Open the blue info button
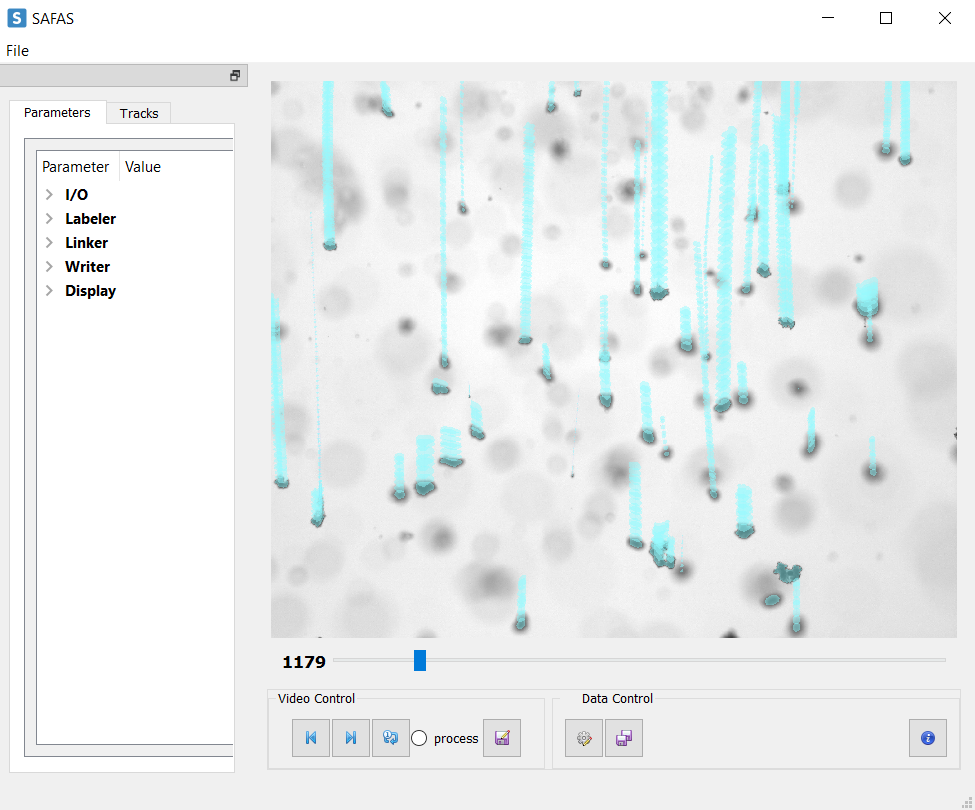 [928, 738]
